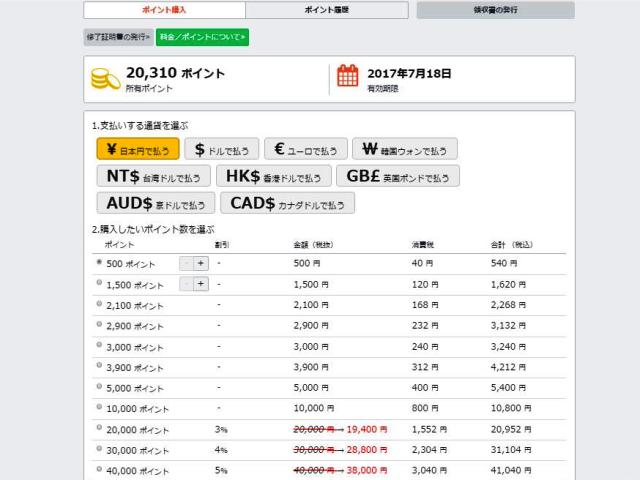Click the 20,310 ポイント balance text
Viewport: 640px width, 480px height.
click(x=176, y=73)
